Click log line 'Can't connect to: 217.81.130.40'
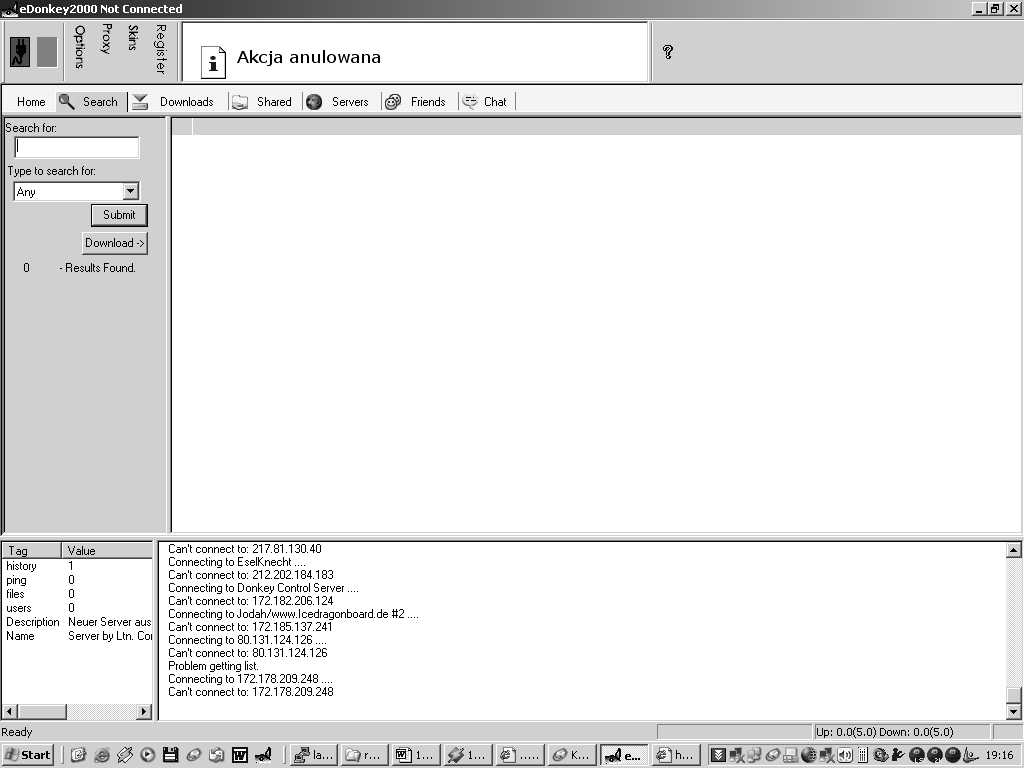The image size is (1024, 768). [x=245, y=549]
